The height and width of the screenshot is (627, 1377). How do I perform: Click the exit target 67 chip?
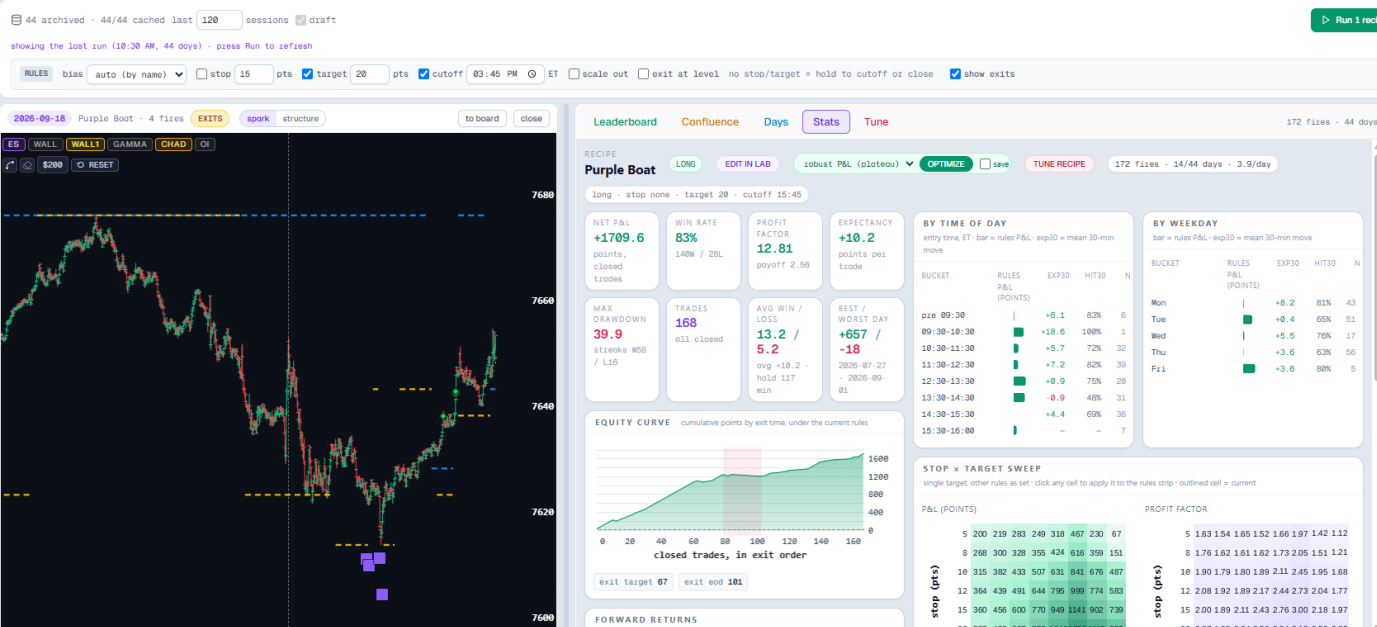coord(634,581)
